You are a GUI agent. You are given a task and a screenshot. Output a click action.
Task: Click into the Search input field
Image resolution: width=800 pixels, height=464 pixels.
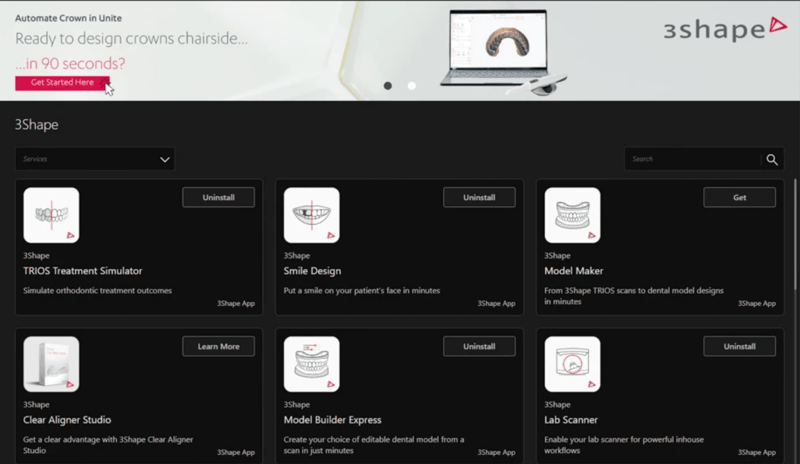[x=692, y=159]
